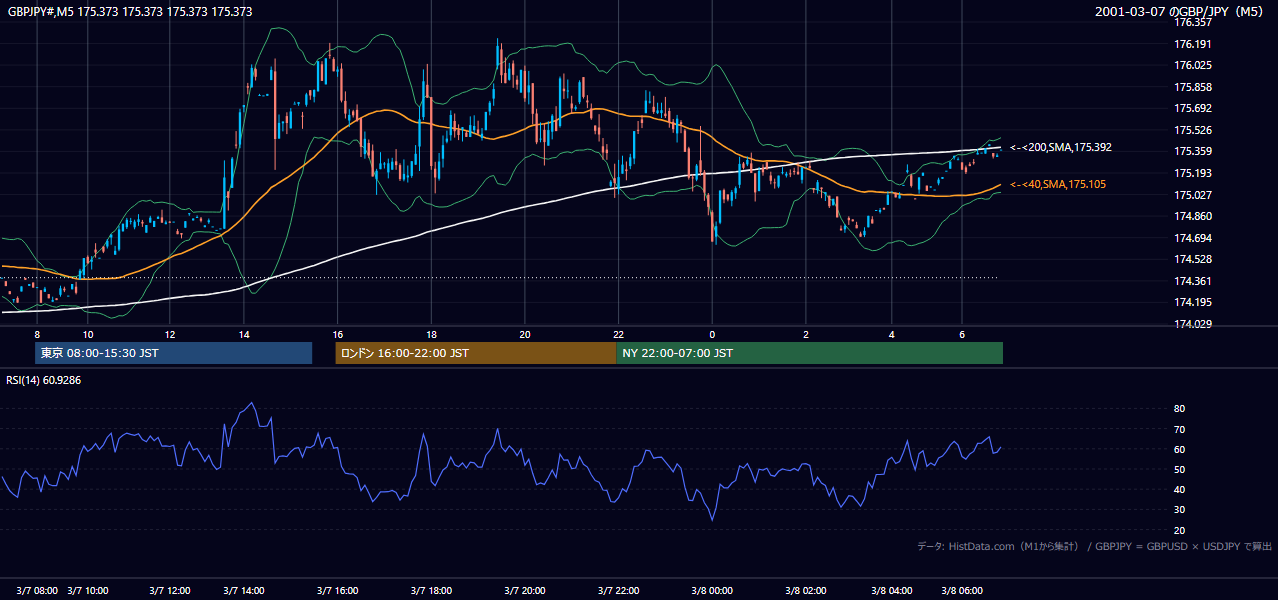Image resolution: width=1278 pixels, height=600 pixels.
Task: Click RSI scale level 60
Action: (x=1179, y=449)
